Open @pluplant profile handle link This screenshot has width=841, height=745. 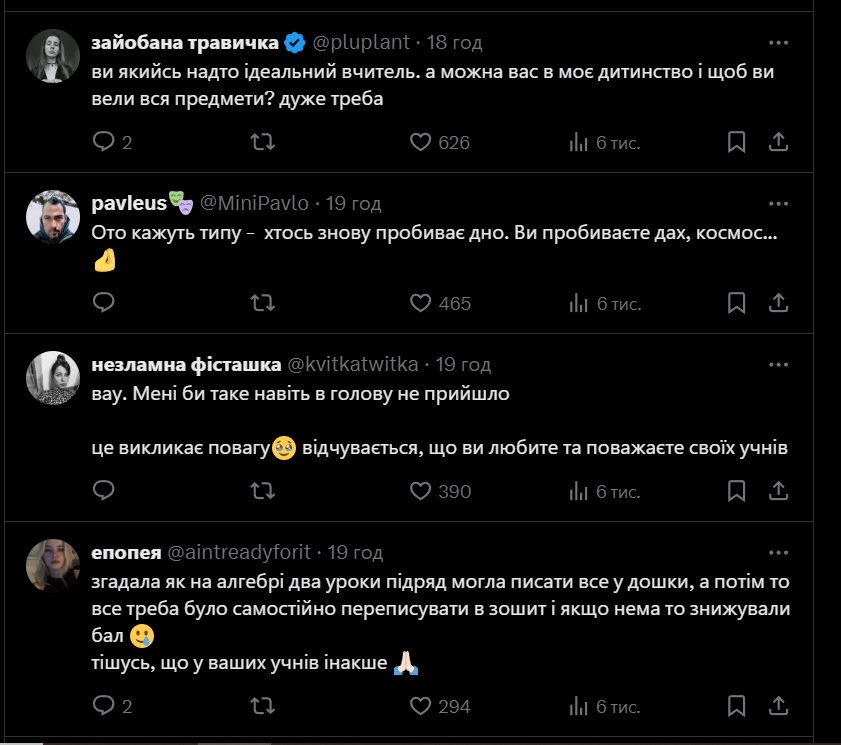[x=364, y=42]
